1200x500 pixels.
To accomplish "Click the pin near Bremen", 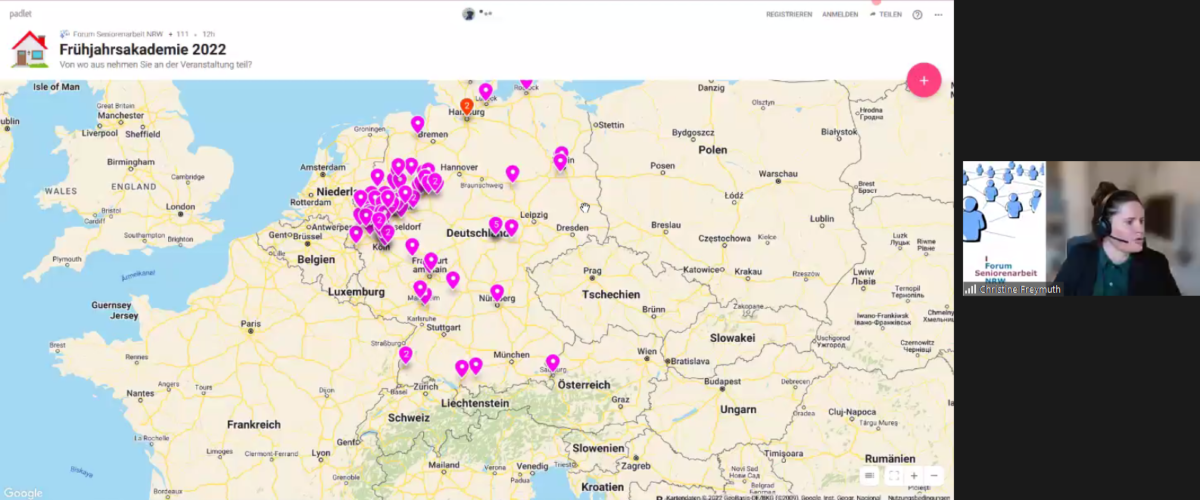I will coord(417,124).
